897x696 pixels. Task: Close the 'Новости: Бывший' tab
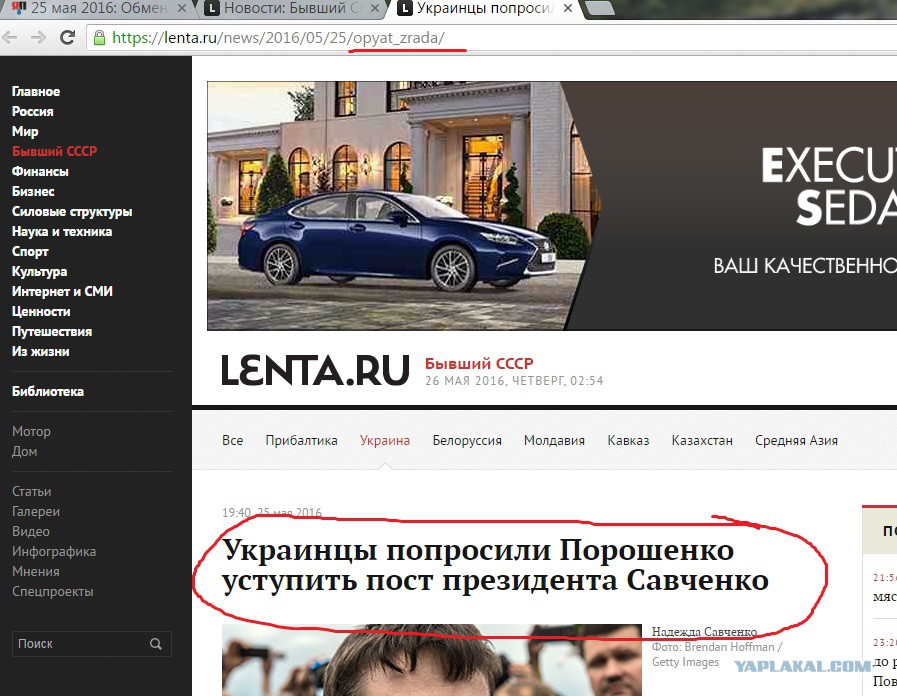(375, 9)
